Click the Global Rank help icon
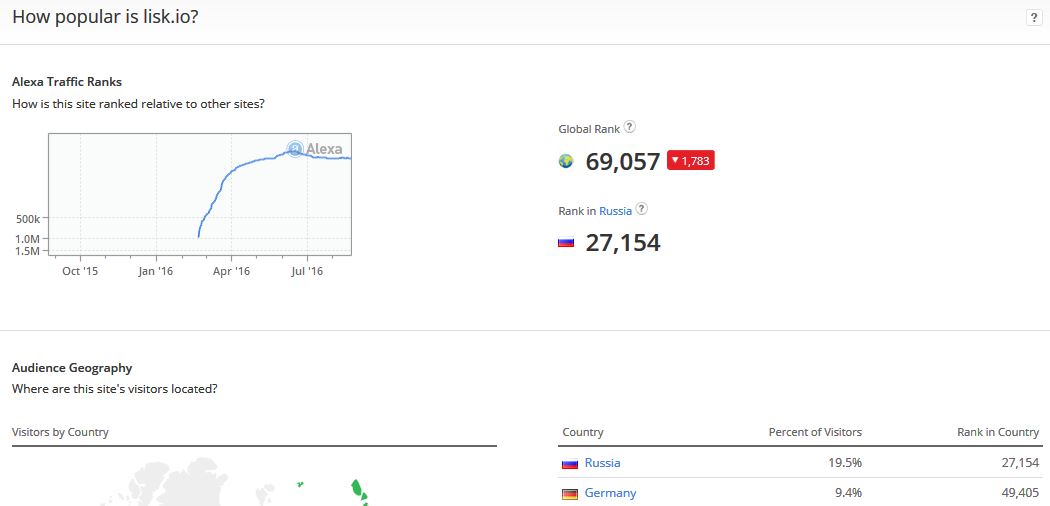 pyautogui.click(x=629, y=126)
